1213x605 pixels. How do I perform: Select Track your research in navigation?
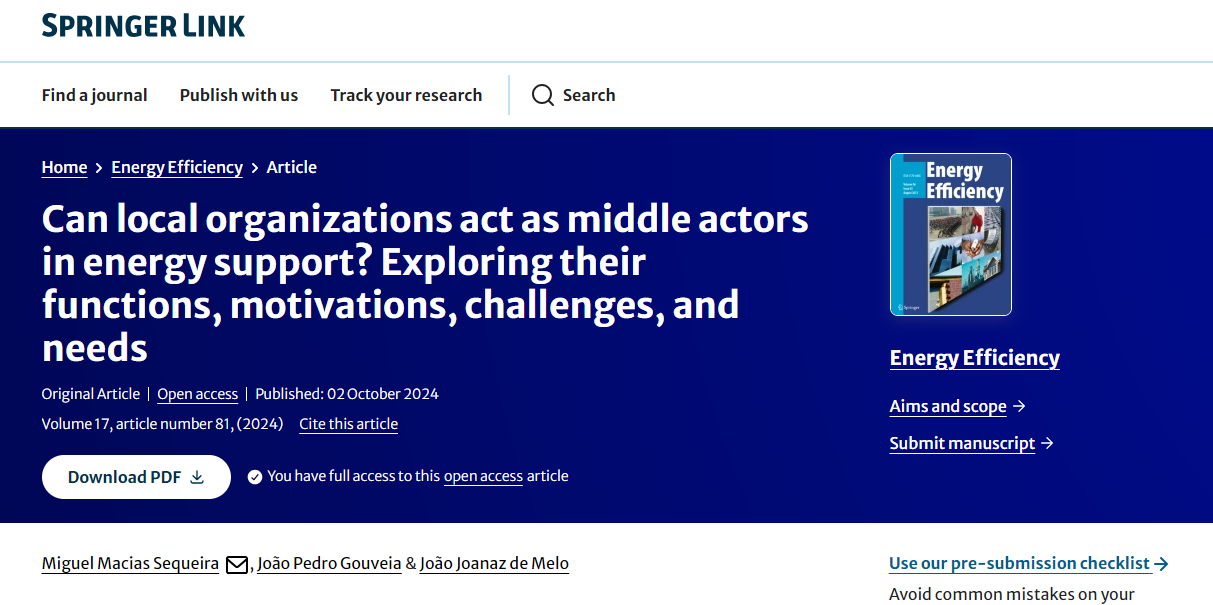[406, 95]
